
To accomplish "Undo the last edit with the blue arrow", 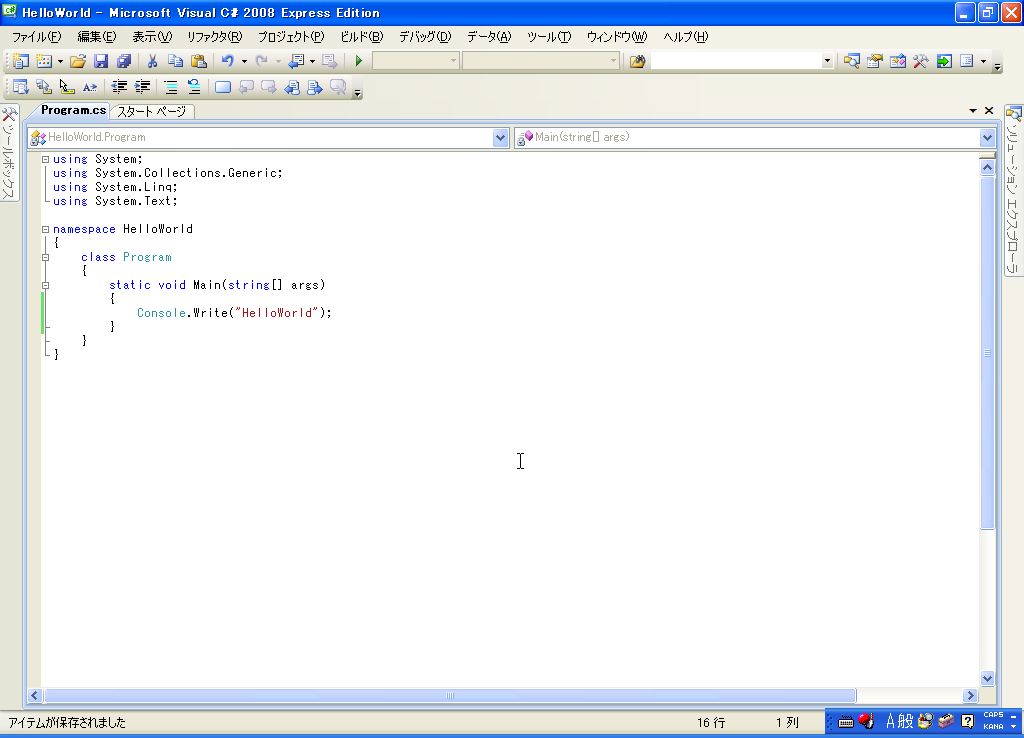I will [x=227, y=61].
